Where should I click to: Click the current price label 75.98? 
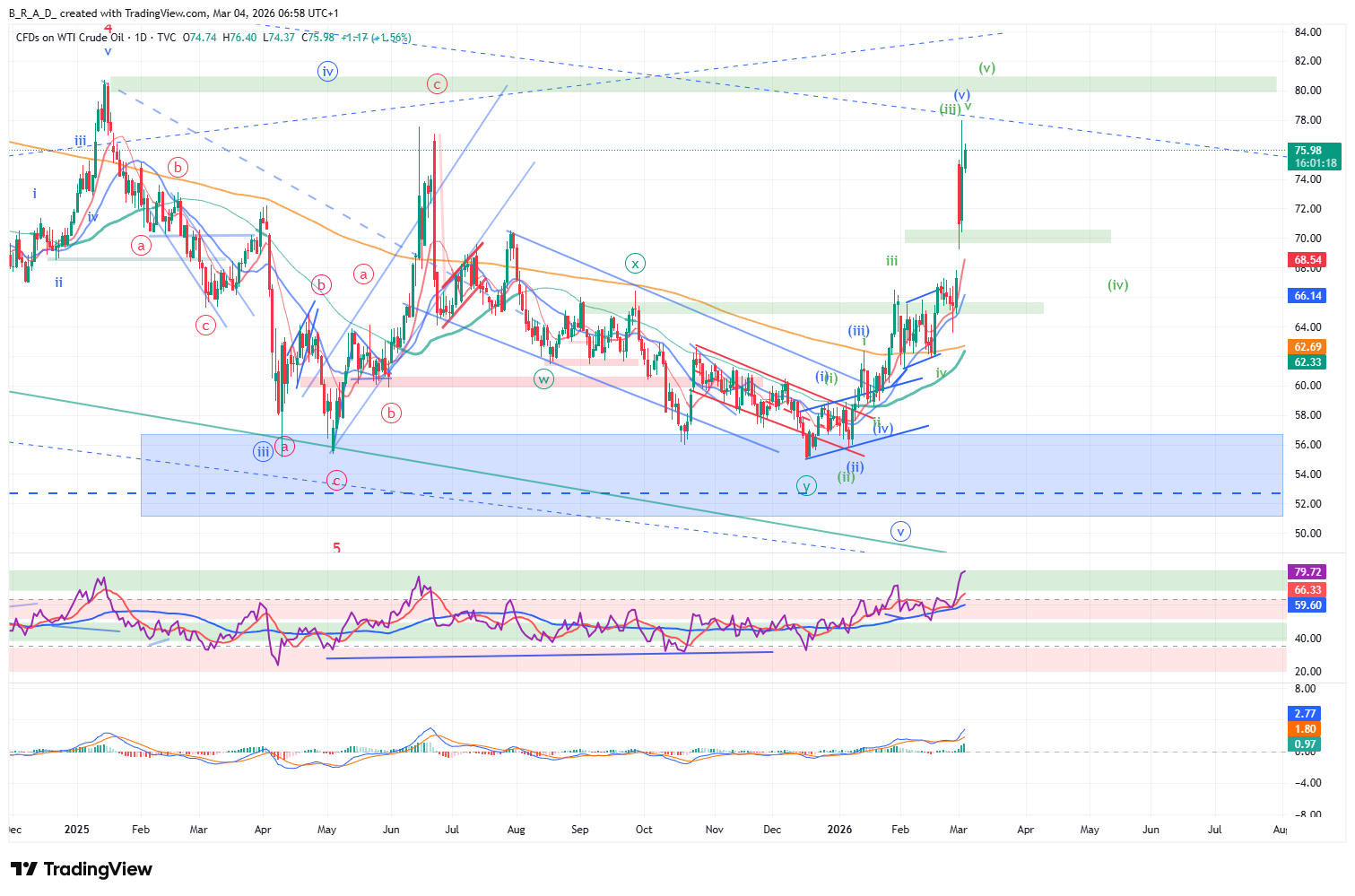[x=1308, y=151]
